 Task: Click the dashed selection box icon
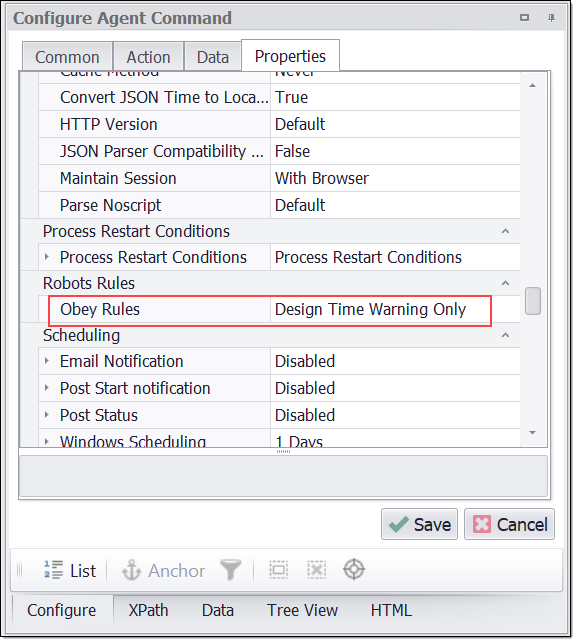point(278,570)
